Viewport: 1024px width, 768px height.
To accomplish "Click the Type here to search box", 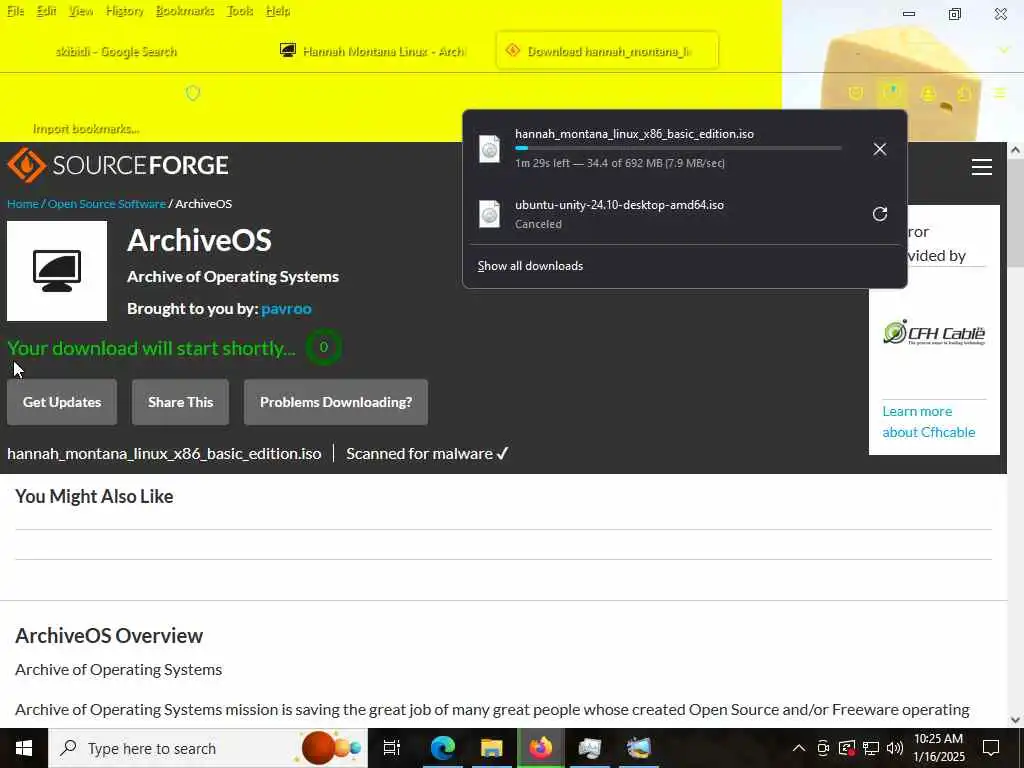I will pyautogui.click(x=208, y=748).
